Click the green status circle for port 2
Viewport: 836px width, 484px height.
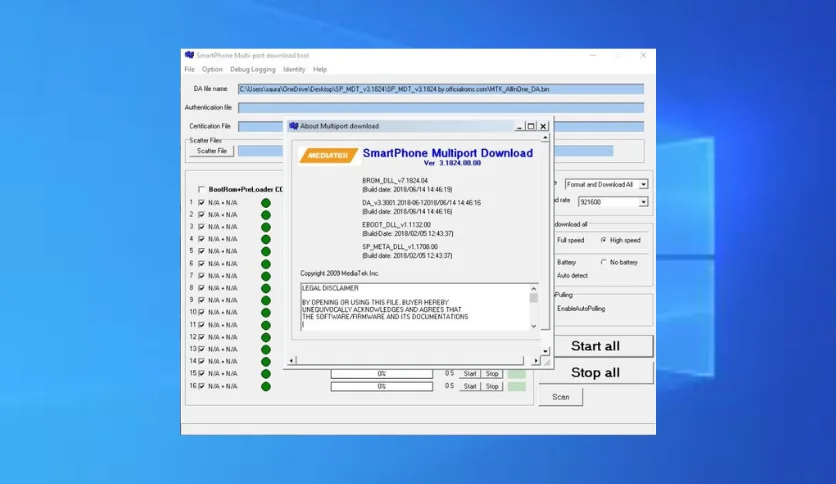[x=266, y=215]
